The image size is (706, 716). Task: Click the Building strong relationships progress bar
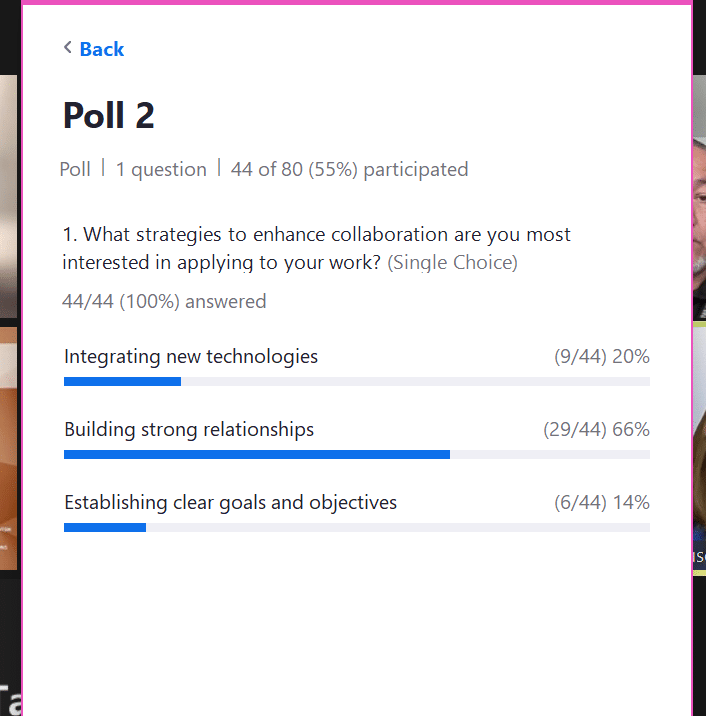pyautogui.click(x=357, y=454)
